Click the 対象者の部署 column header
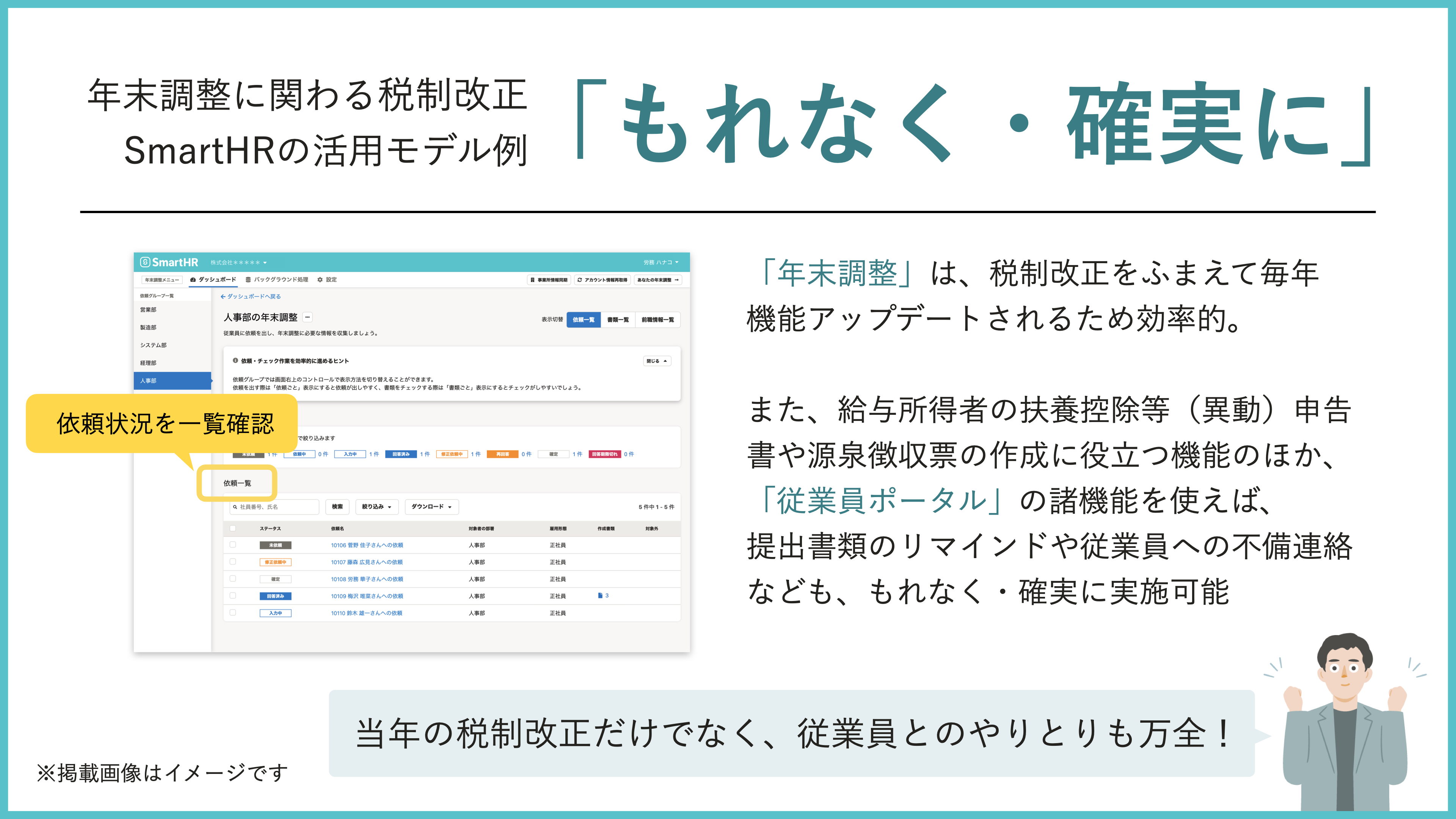This screenshot has height=819, width=1456. [481, 529]
